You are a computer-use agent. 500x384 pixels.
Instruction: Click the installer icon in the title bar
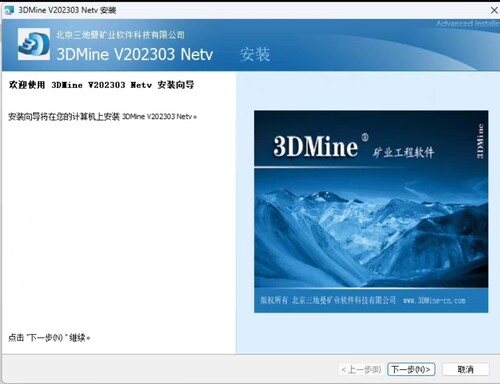pyautogui.click(x=9, y=10)
